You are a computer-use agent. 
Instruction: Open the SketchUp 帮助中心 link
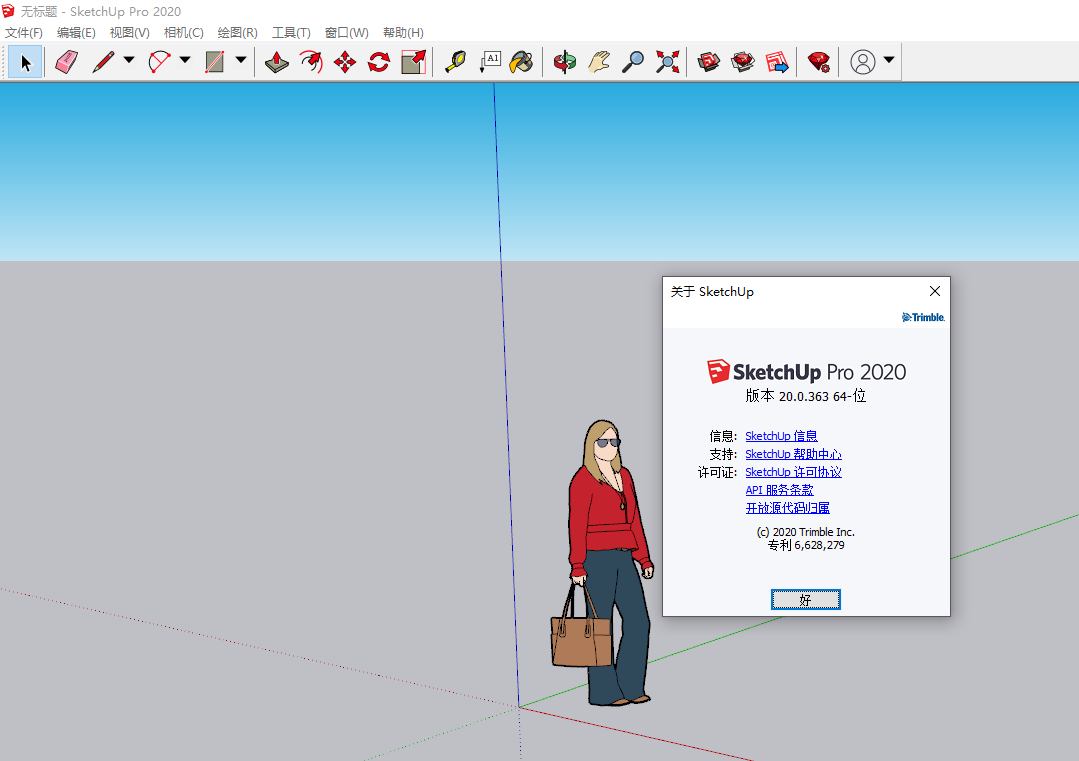793,454
